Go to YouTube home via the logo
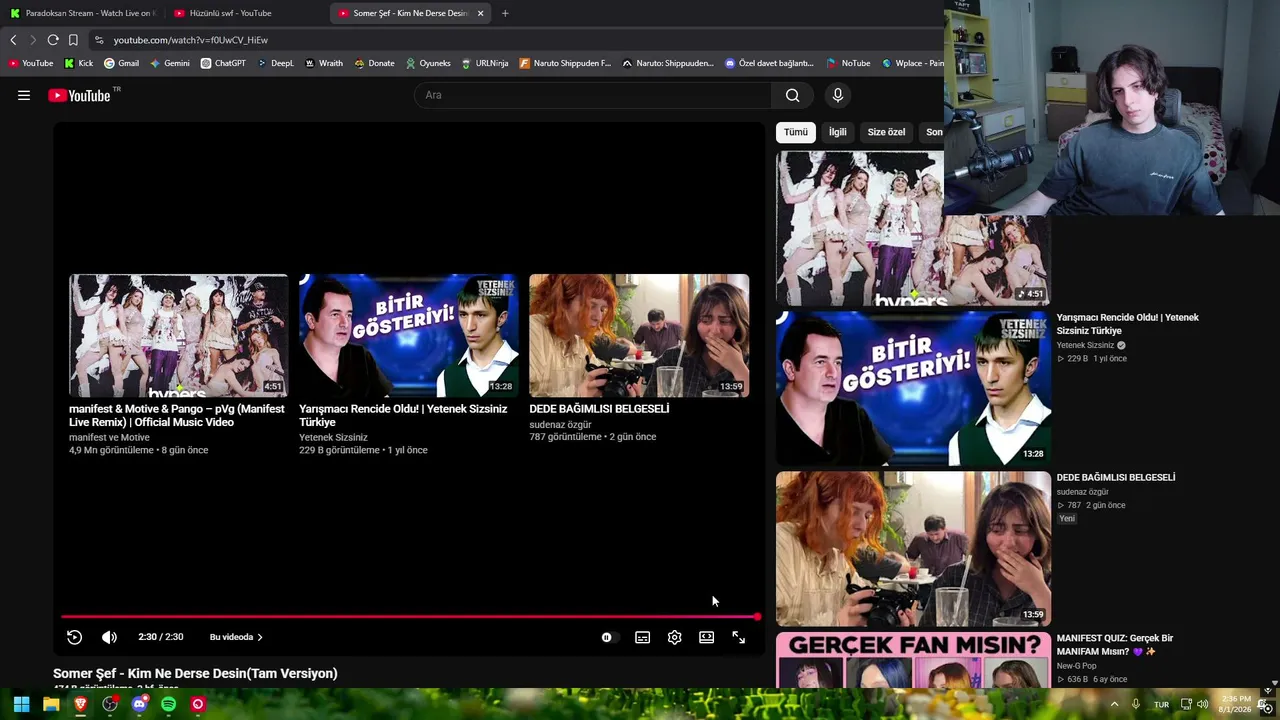Screen dimensions: 1280x720 pyautogui.click(x=79, y=95)
